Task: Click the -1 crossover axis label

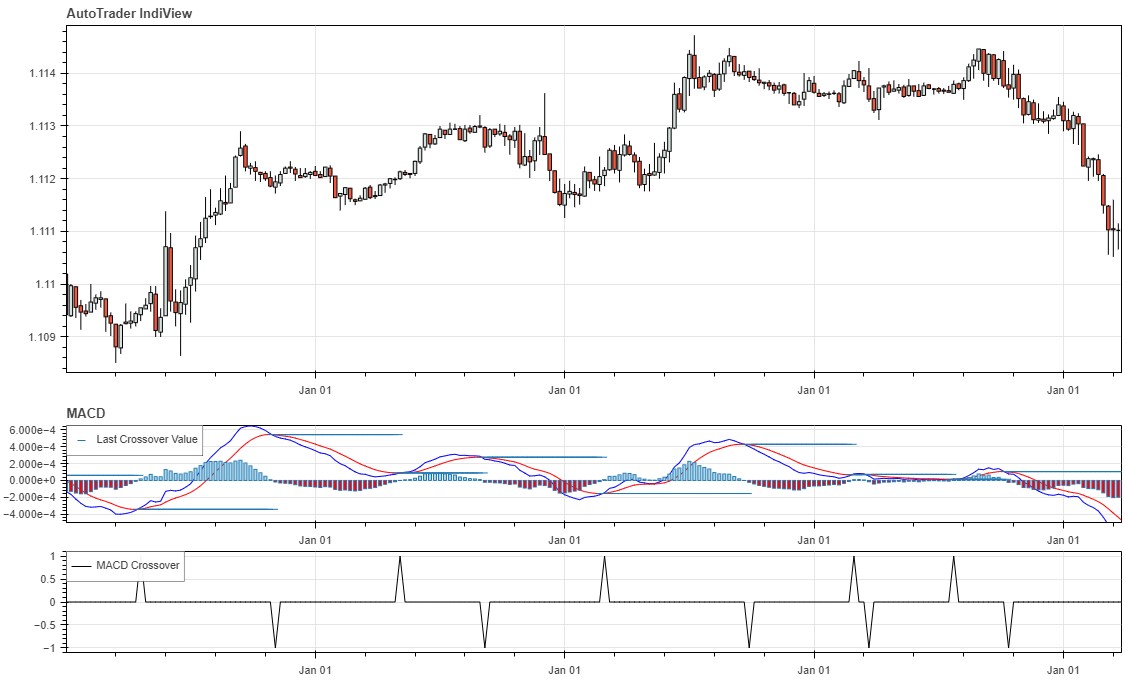Action: tap(50, 648)
